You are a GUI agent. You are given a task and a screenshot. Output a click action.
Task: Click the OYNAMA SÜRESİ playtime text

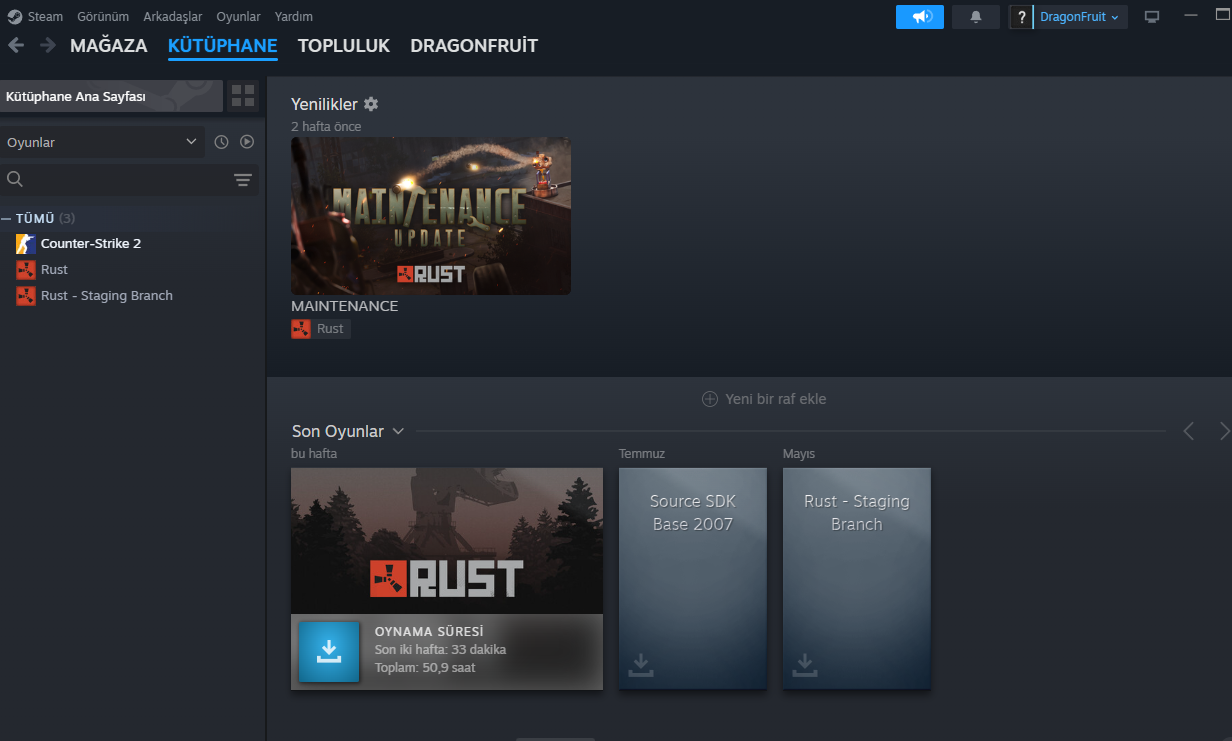pyautogui.click(x=429, y=632)
